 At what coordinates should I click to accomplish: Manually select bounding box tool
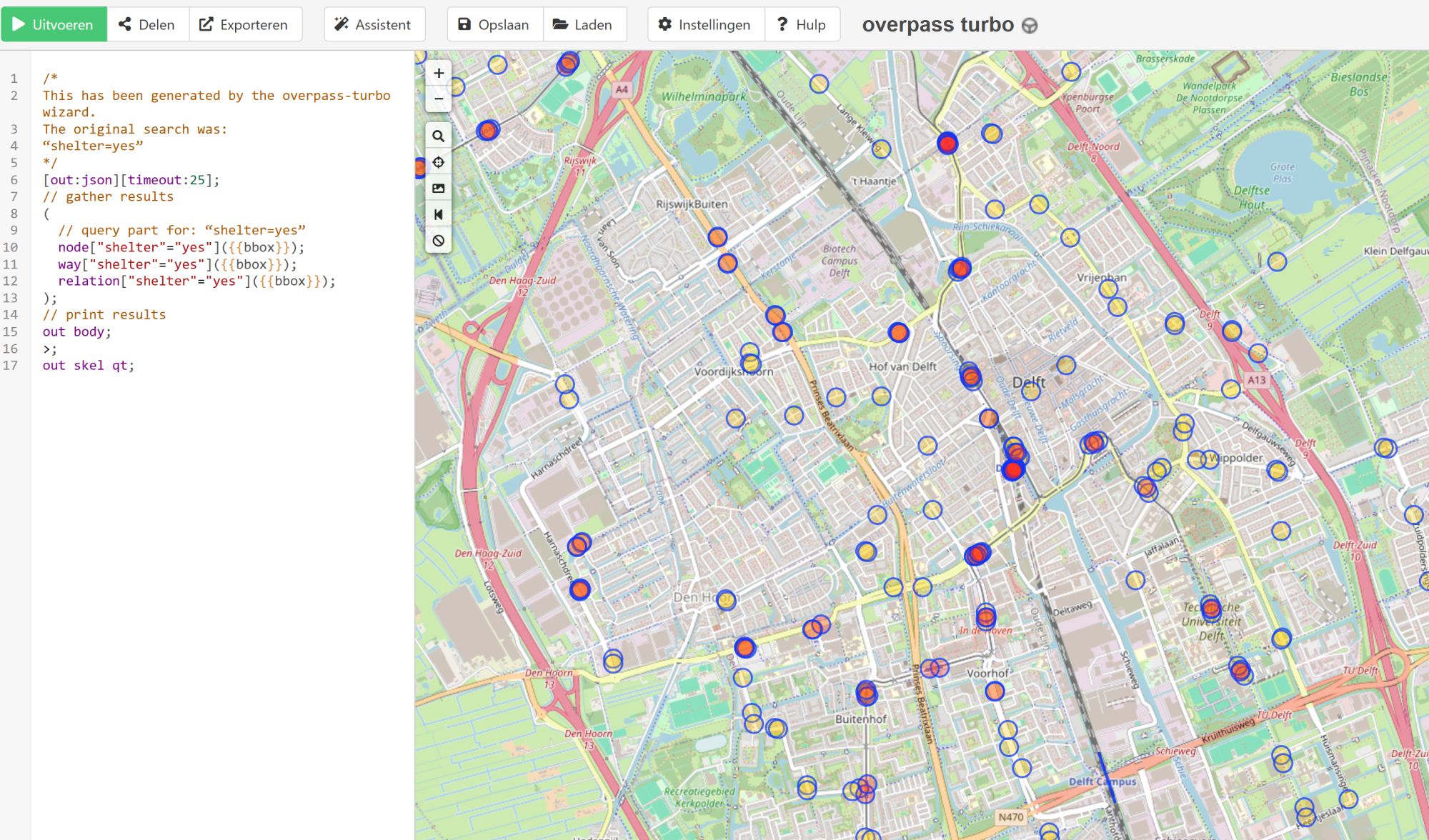point(439,189)
